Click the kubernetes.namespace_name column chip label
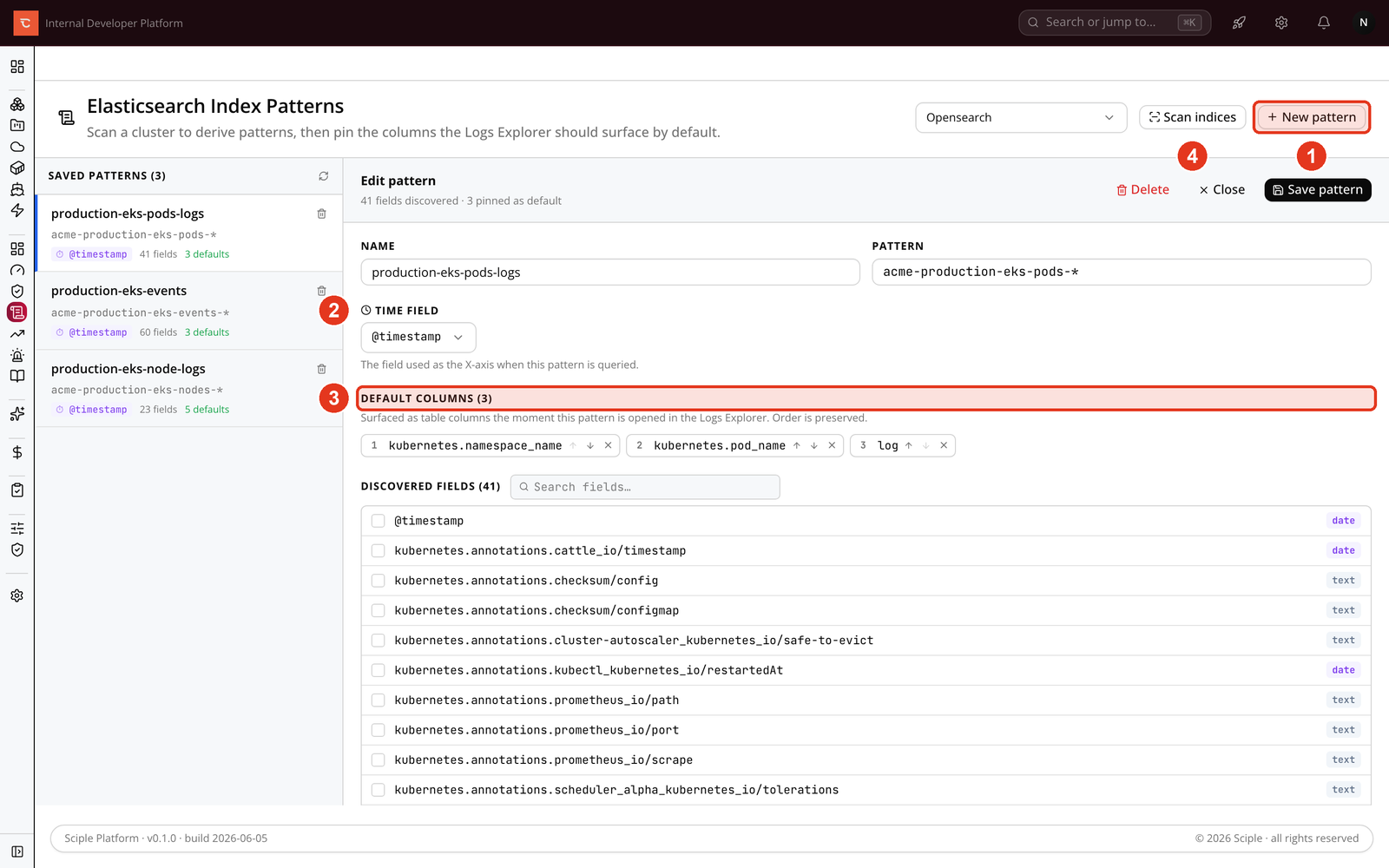This screenshot has width=1389, height=868. [475, 445]
